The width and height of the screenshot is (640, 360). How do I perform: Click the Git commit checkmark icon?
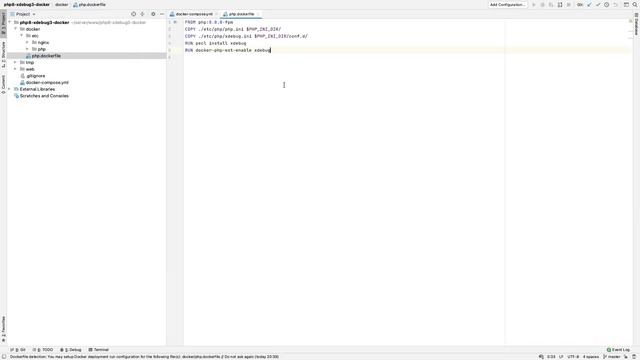tap(598, 4)
